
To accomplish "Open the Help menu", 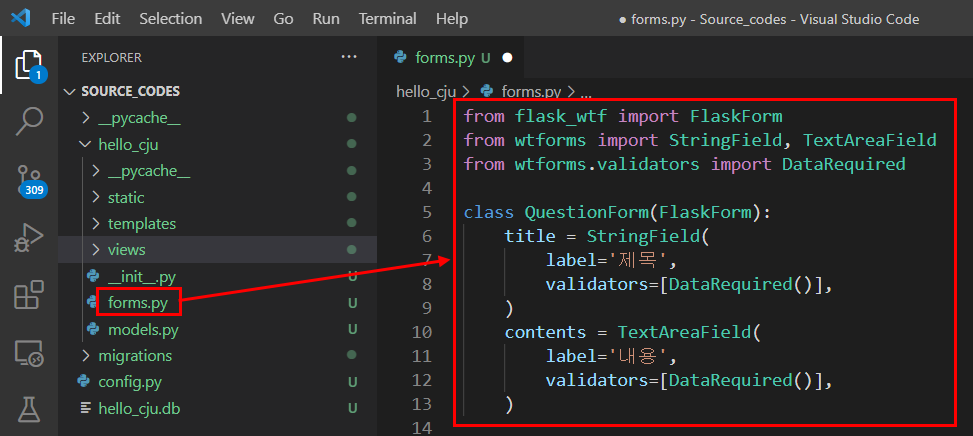I will click(452, 19).
